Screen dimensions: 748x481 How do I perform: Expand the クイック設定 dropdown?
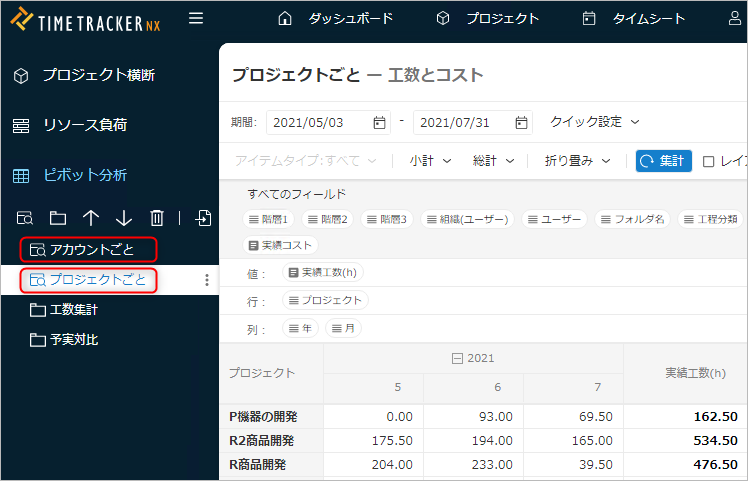(x=594, y=122)
